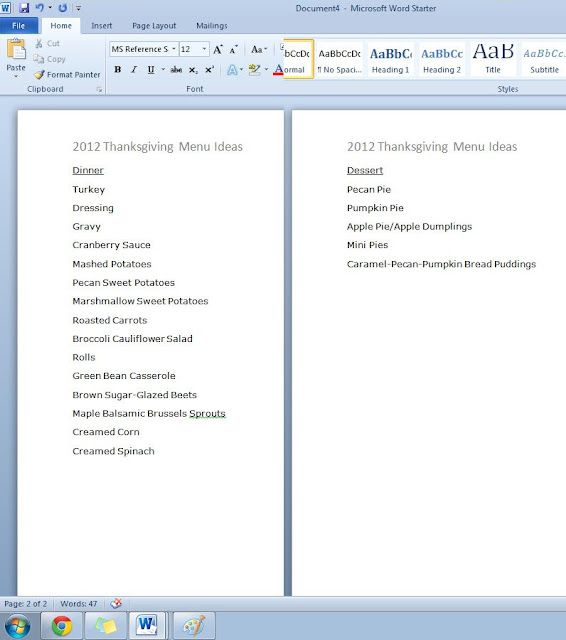
Task: Apply Text Effects with the glowing A icon
Action: 232,70
